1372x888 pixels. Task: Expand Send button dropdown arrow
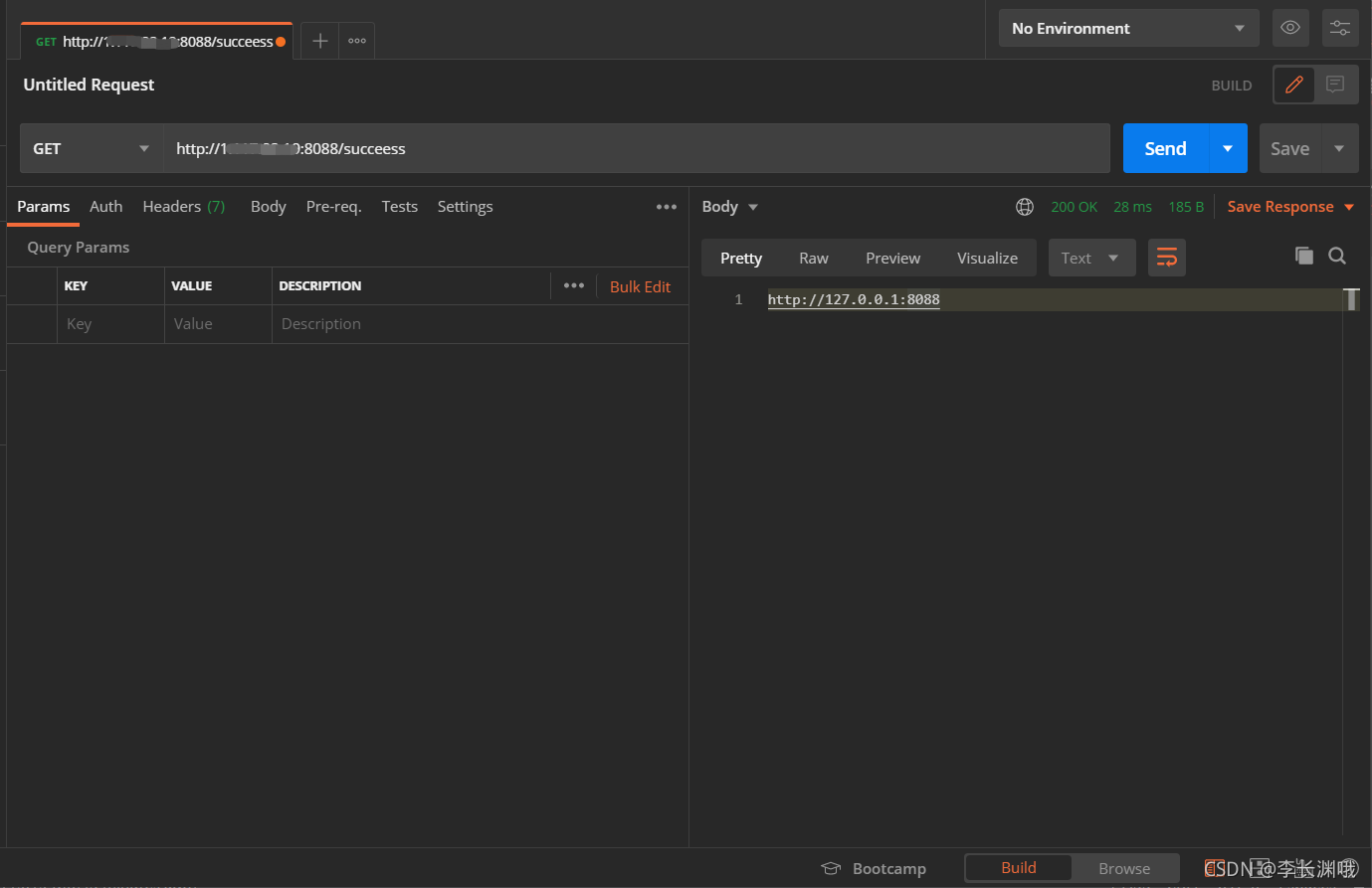(x=1228, y=148)
